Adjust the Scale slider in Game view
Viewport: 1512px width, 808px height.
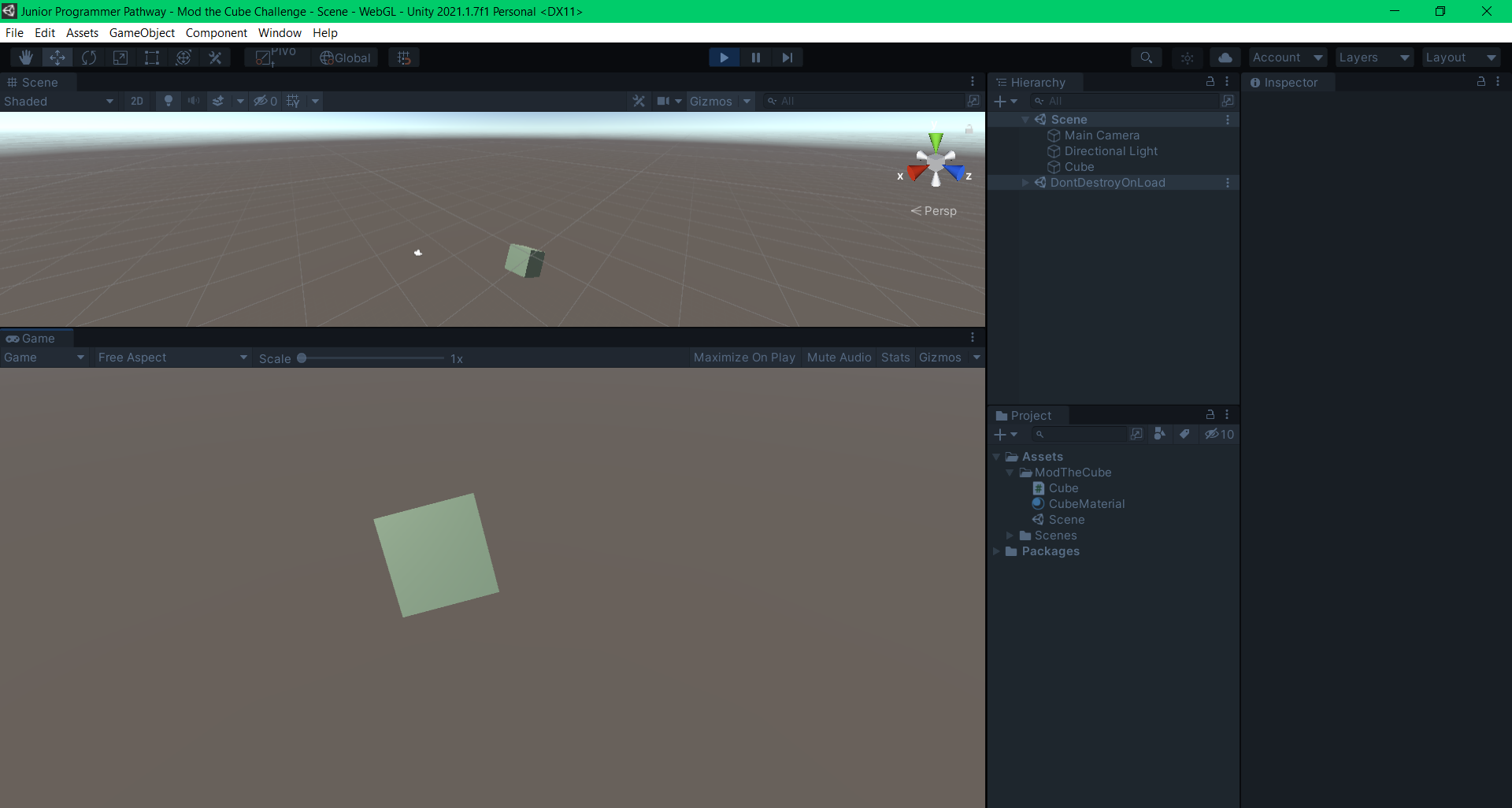pyautogui.click(x=302, y=358)
